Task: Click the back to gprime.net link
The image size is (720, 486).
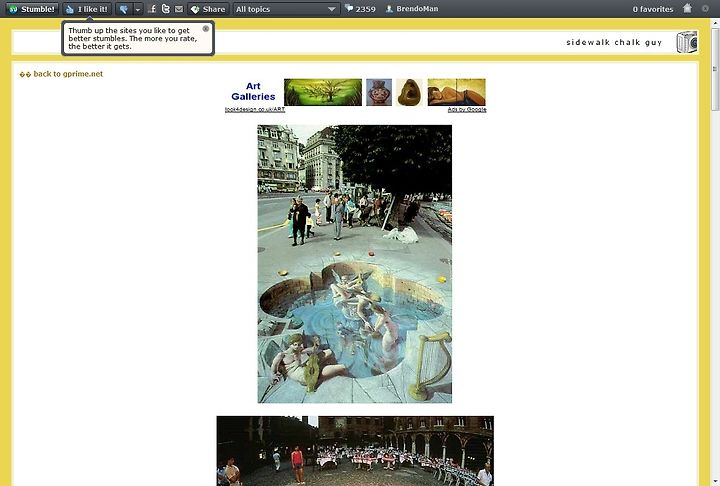Action: point(62,74)
